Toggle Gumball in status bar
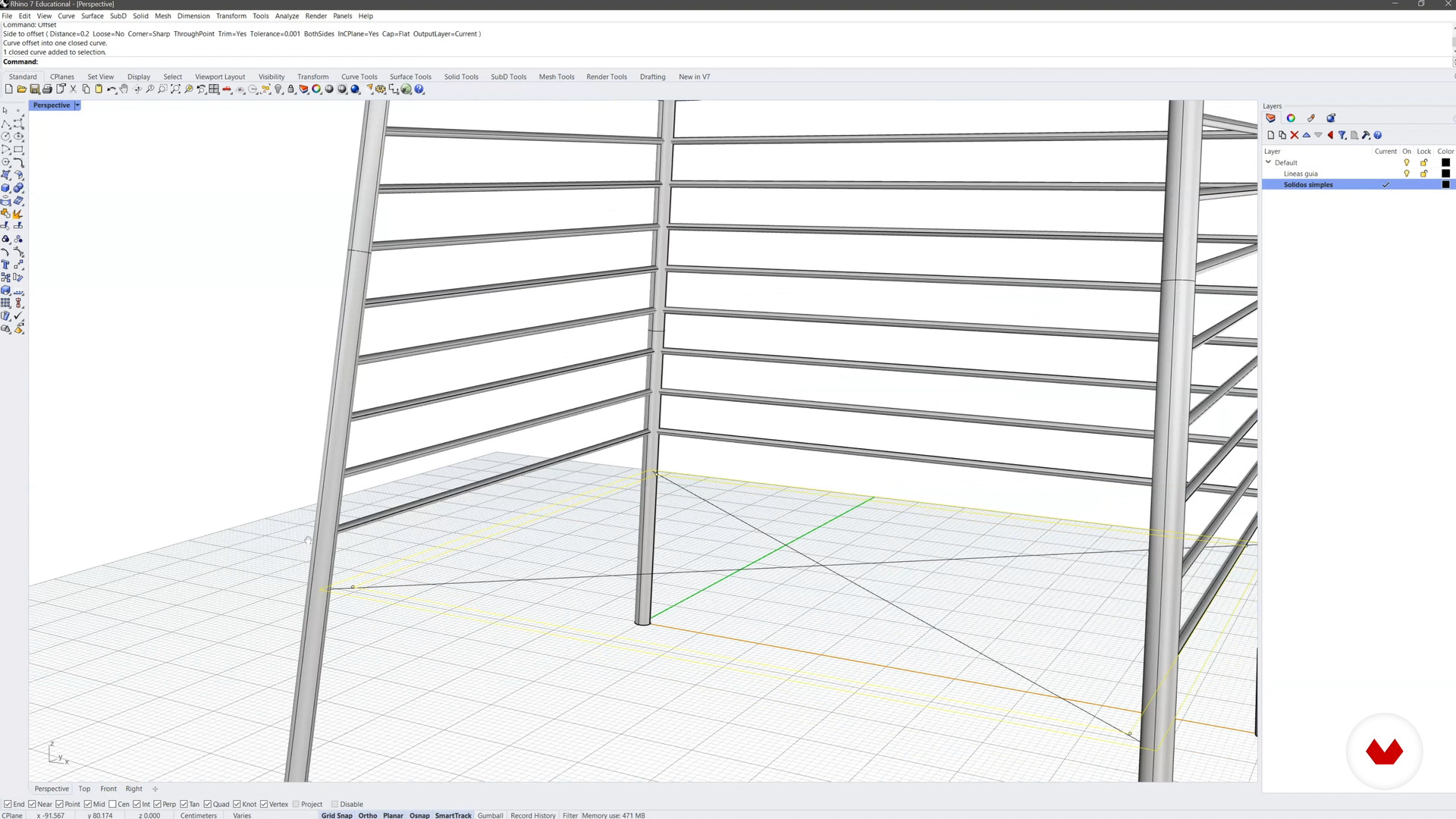 click(x=490, y=815)
